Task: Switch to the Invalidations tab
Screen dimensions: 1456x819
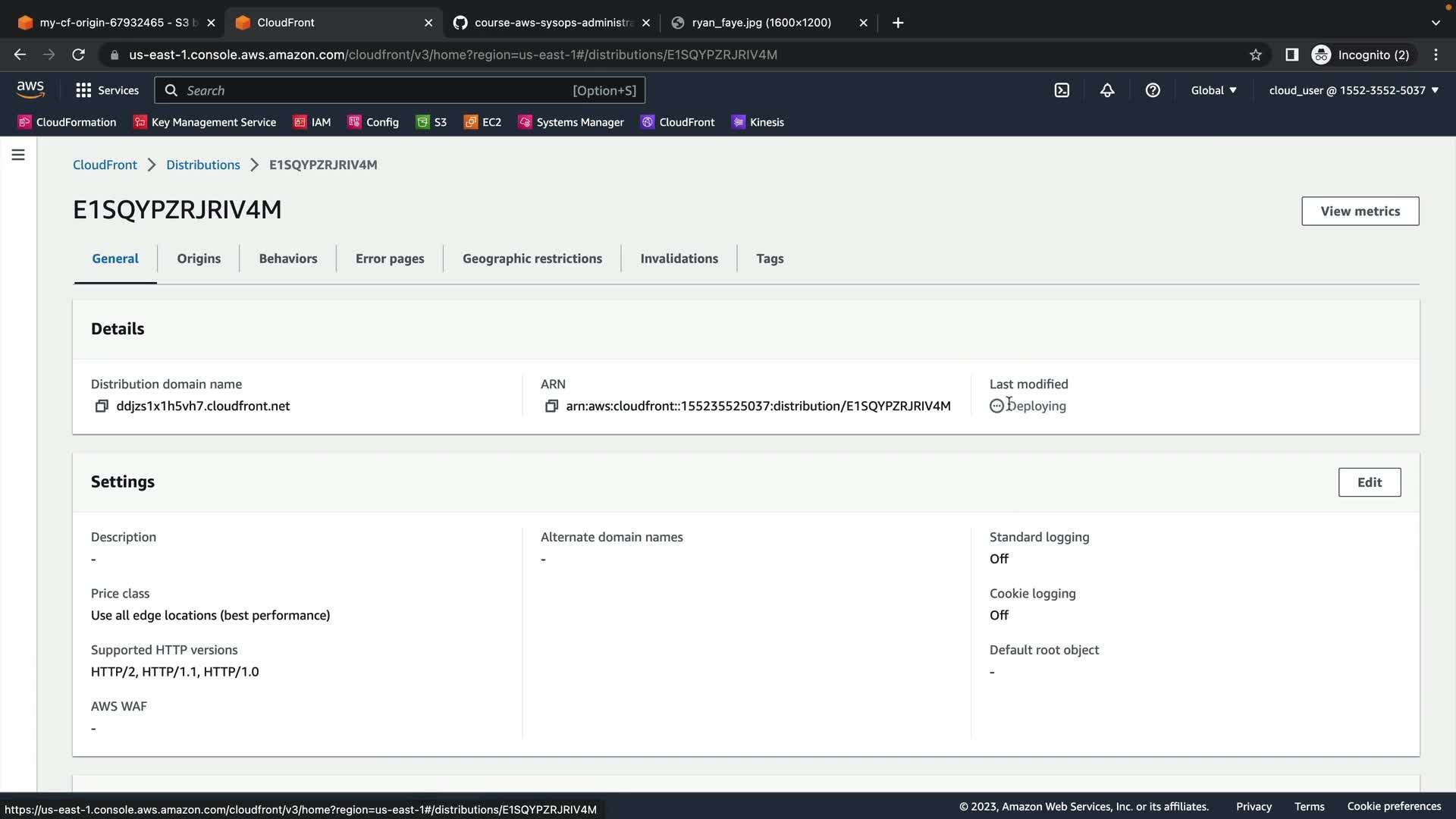Action: tap(679, 259)
